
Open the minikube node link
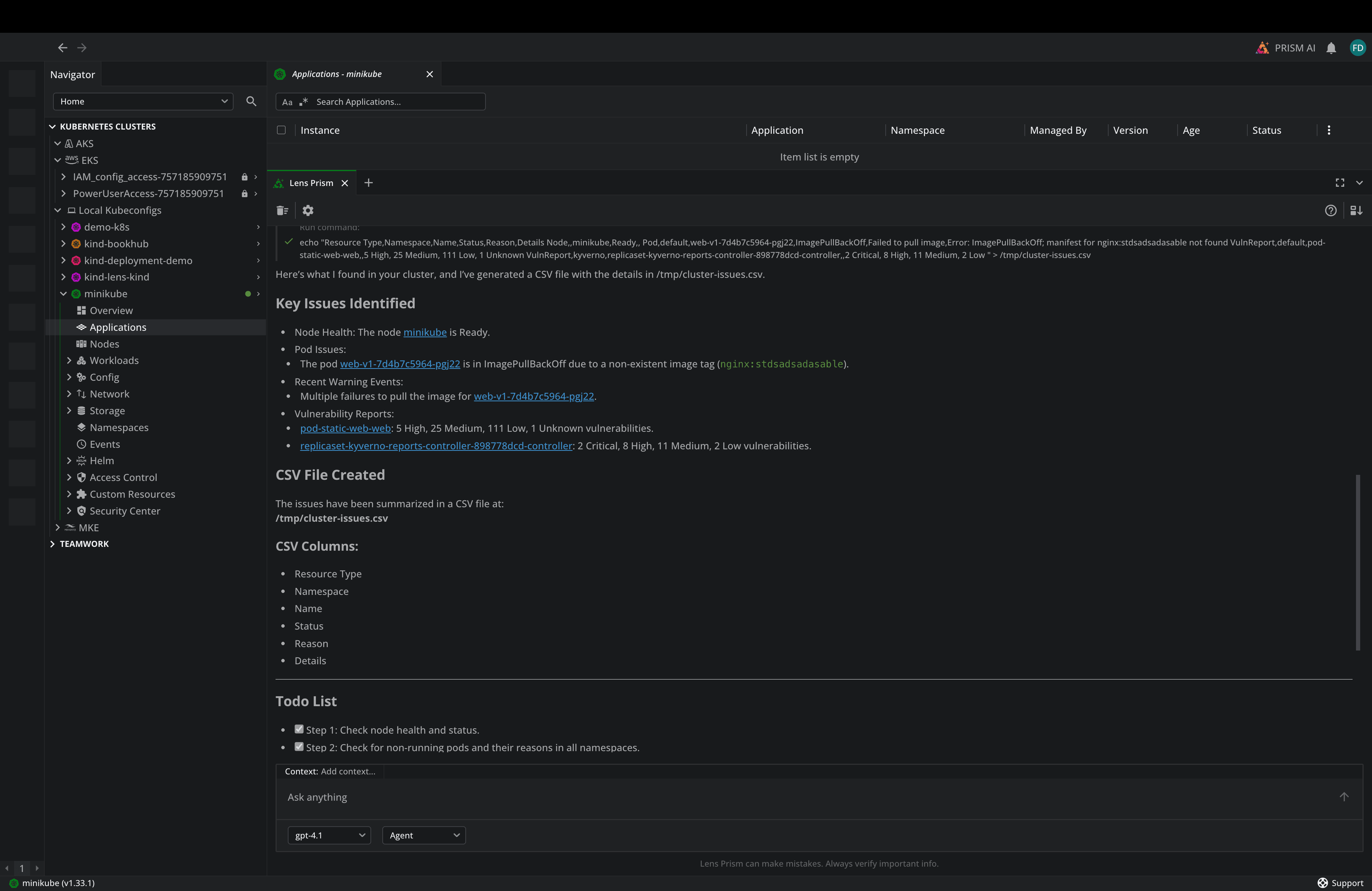(x=425, y=332)
